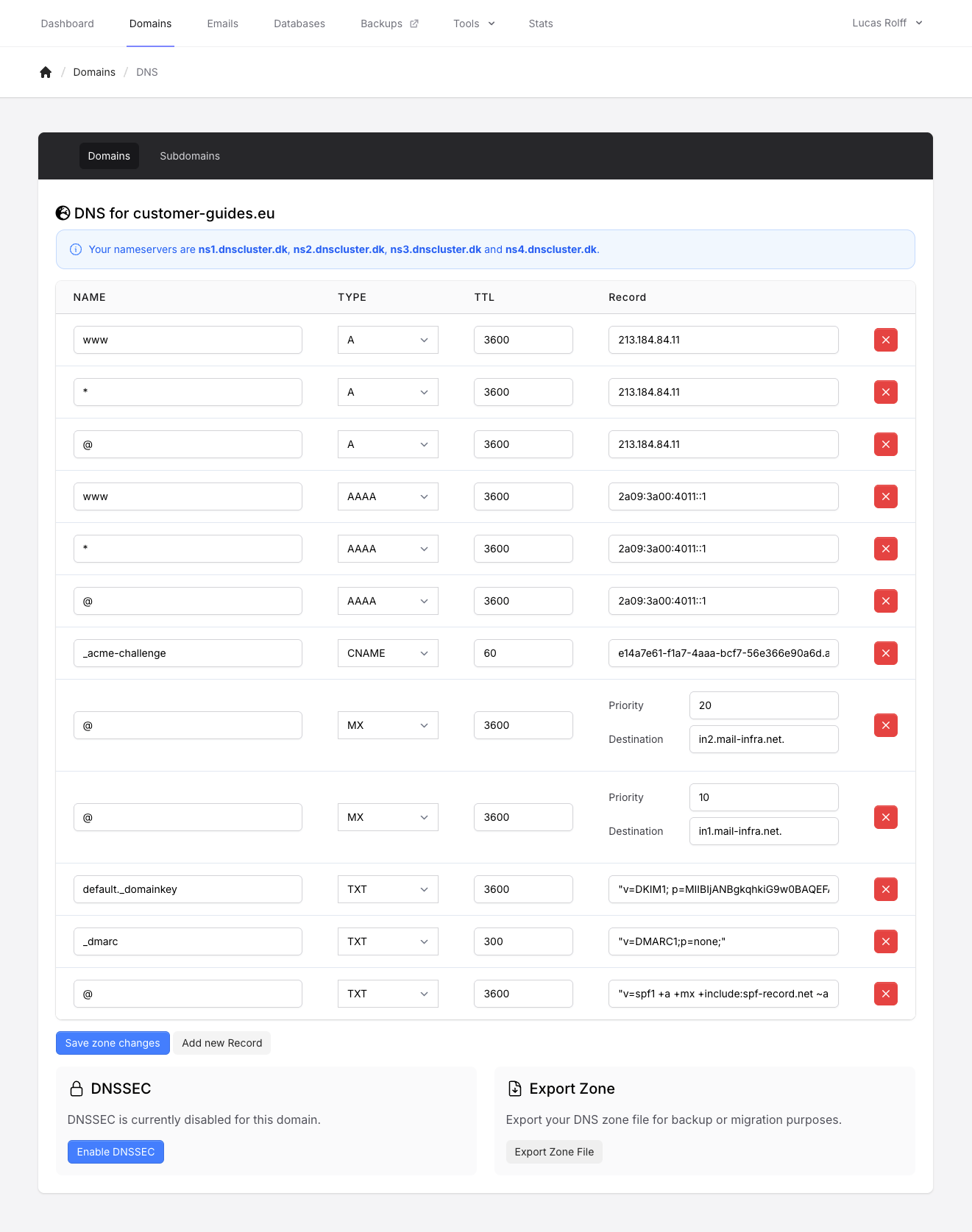
Task: Click the home icon in breadcrumb
Action: [x=46, y=72]
